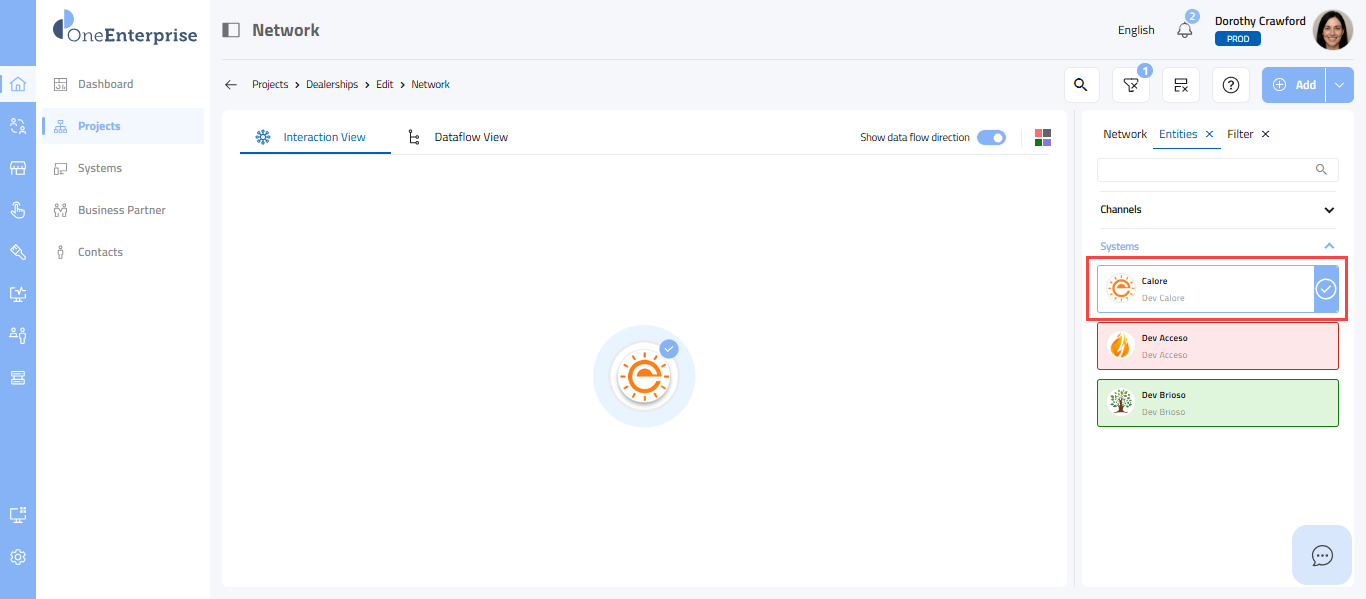This screenshot has width=1366, height=599.
Task: Open the chat bubble widget
Action: pos(1322,555)
